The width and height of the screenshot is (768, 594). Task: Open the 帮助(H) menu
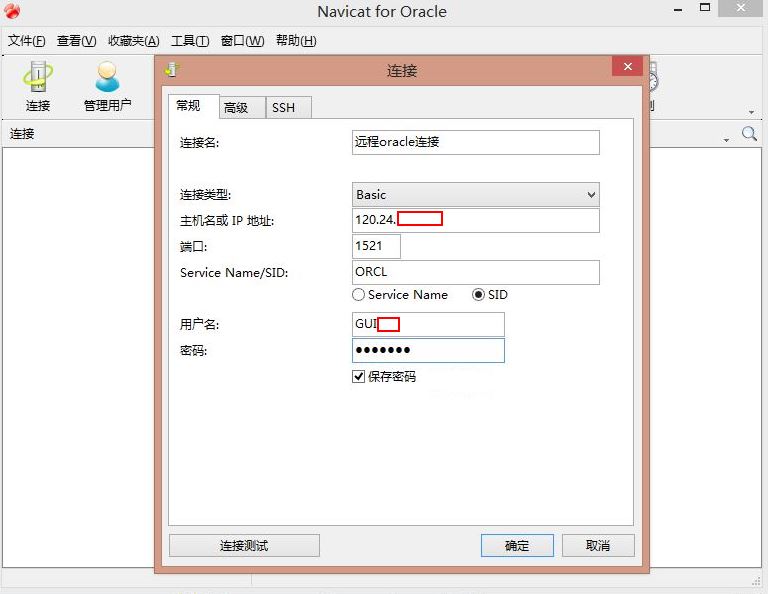click(x=296, y=41)
